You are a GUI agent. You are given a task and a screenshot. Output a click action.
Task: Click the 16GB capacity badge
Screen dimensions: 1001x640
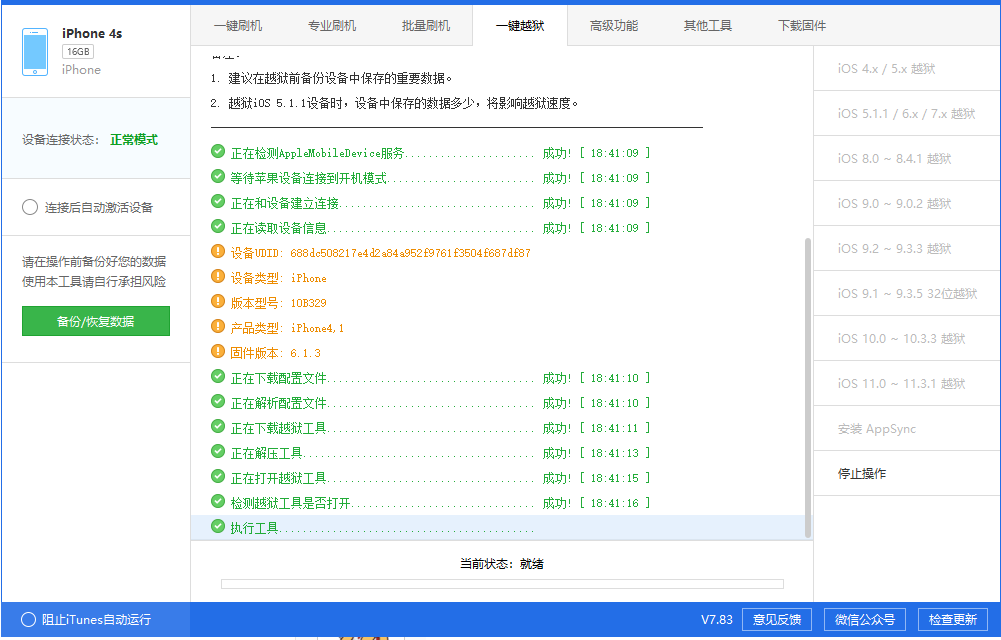point(78,52)
